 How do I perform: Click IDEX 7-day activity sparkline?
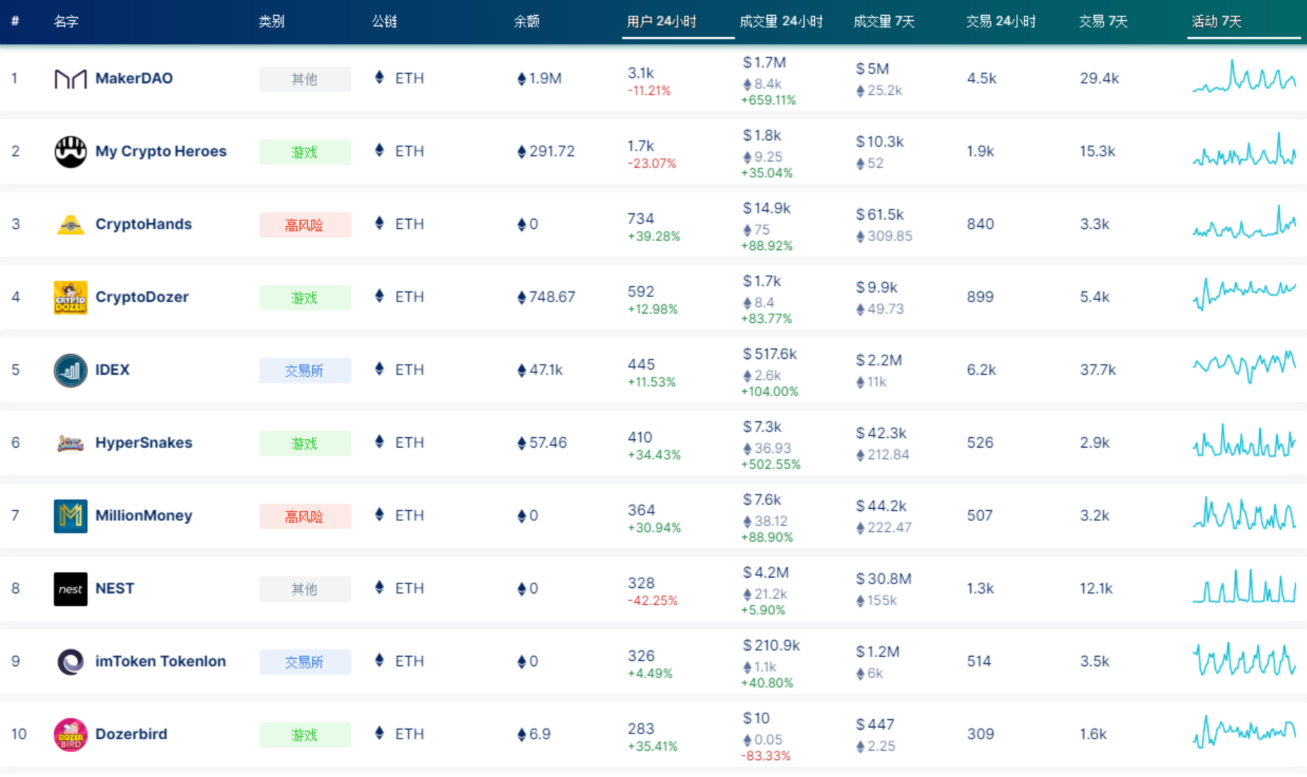1244,367
